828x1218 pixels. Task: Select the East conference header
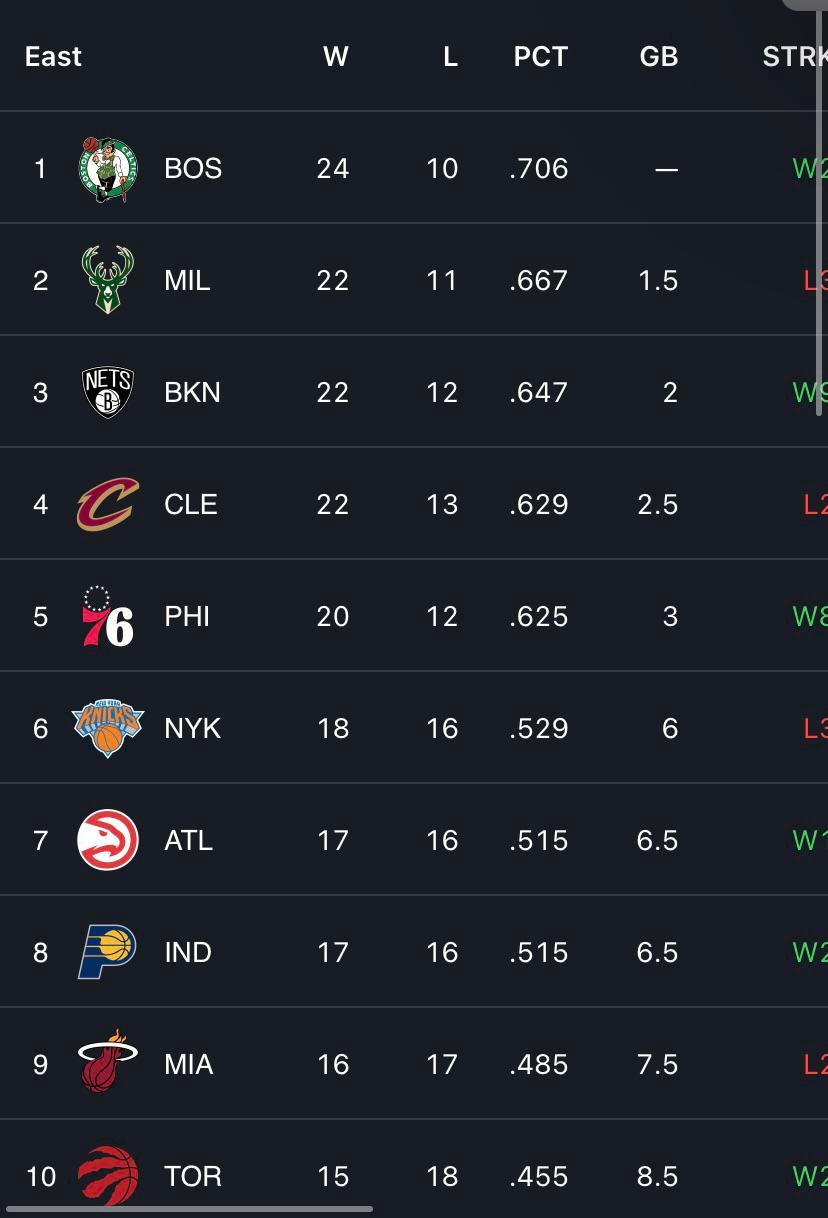point(53,57)
